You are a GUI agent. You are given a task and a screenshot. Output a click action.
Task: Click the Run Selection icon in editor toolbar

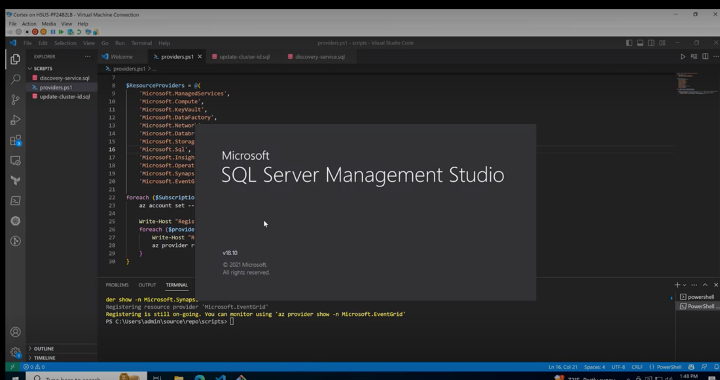[694, 56]
